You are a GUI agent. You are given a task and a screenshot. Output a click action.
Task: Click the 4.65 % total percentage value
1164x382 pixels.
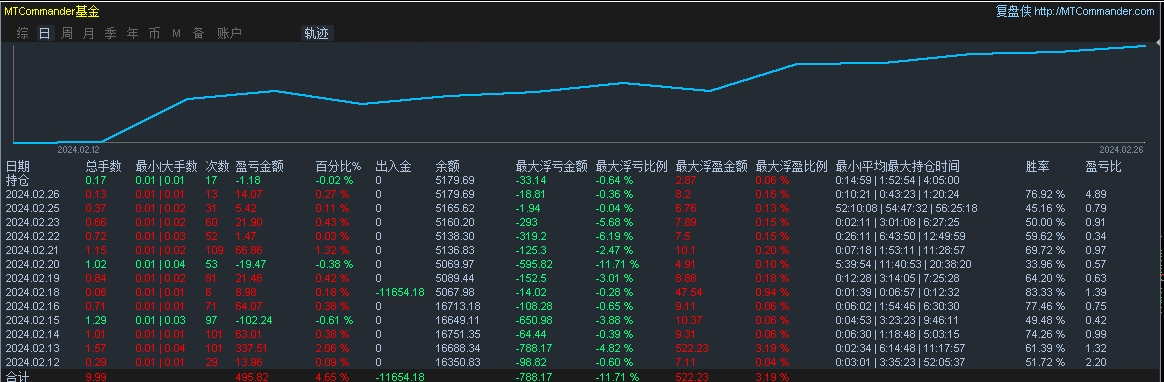[333, 377]
